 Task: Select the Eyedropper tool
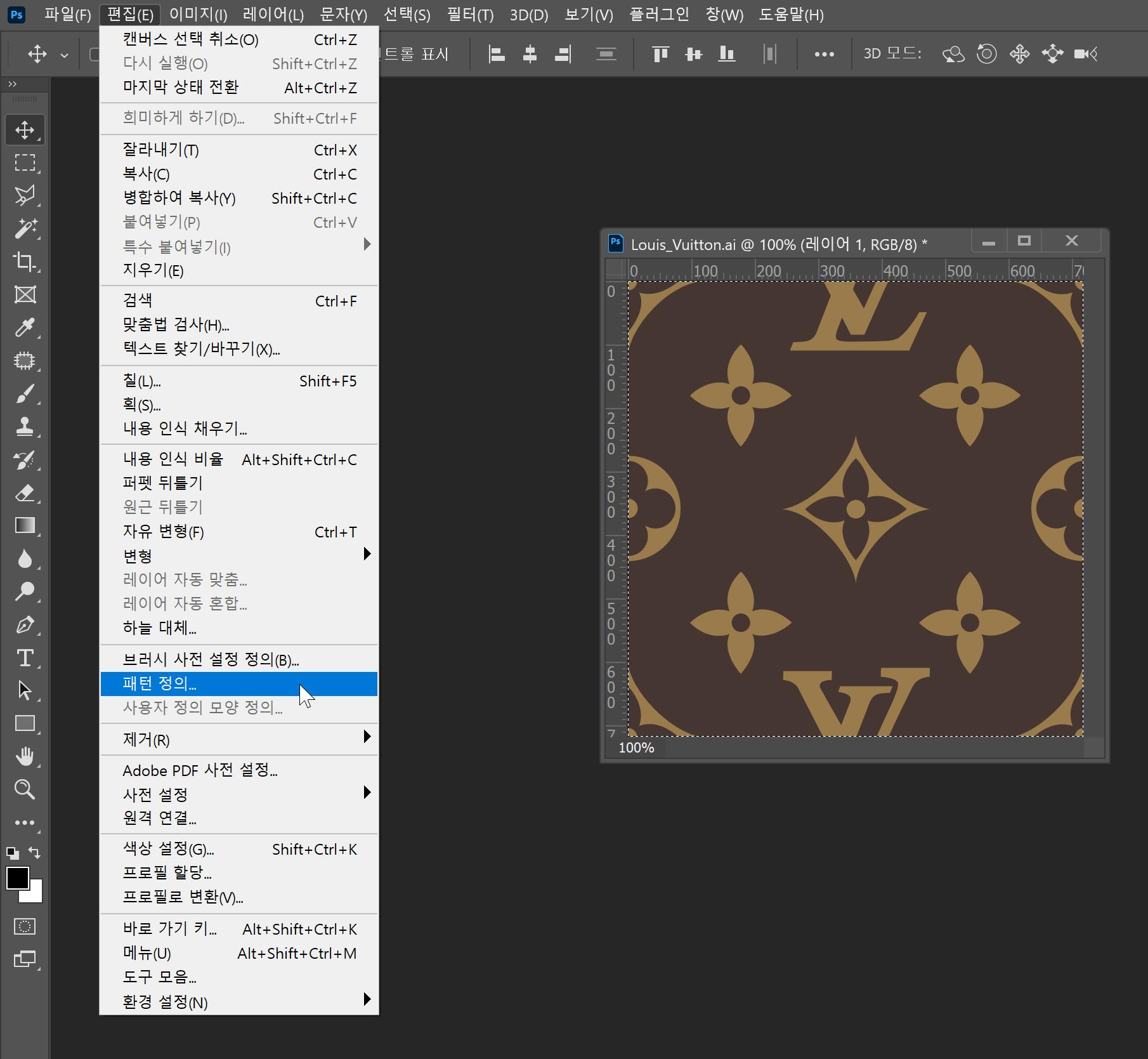click(25, 327)
